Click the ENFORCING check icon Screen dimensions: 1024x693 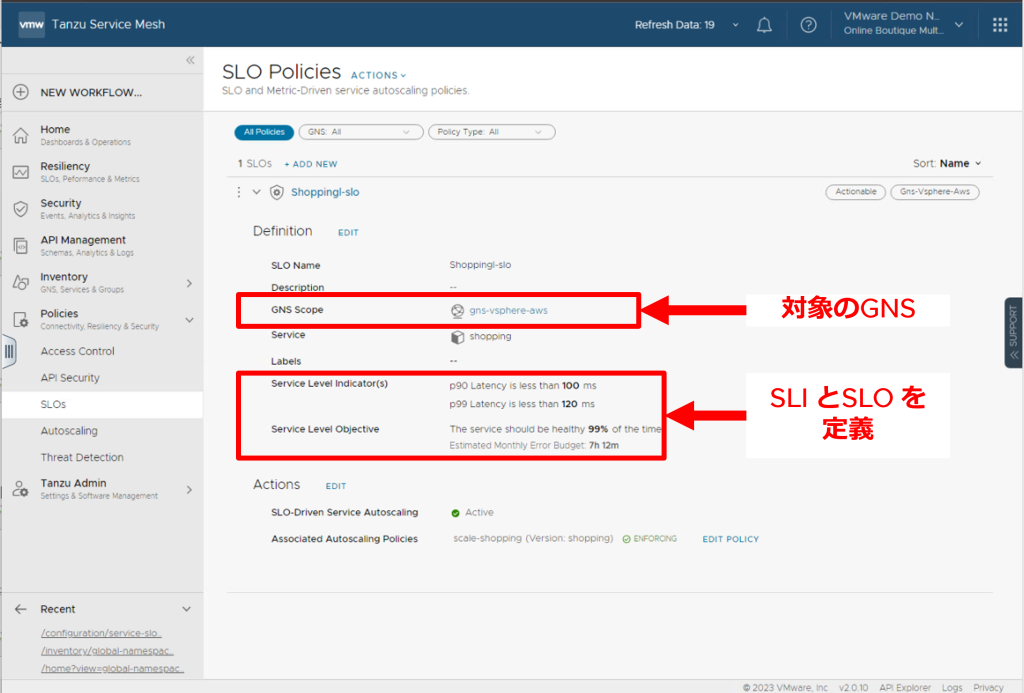pos(626,539)
